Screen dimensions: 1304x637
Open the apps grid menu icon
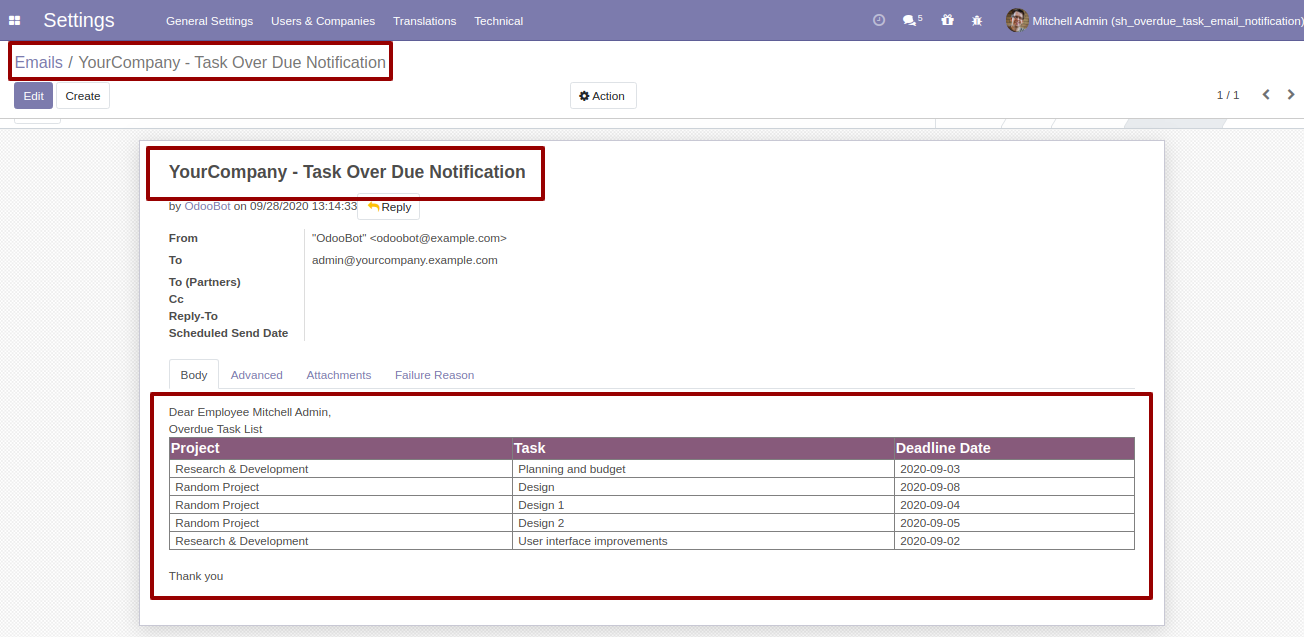pos(14,20)
